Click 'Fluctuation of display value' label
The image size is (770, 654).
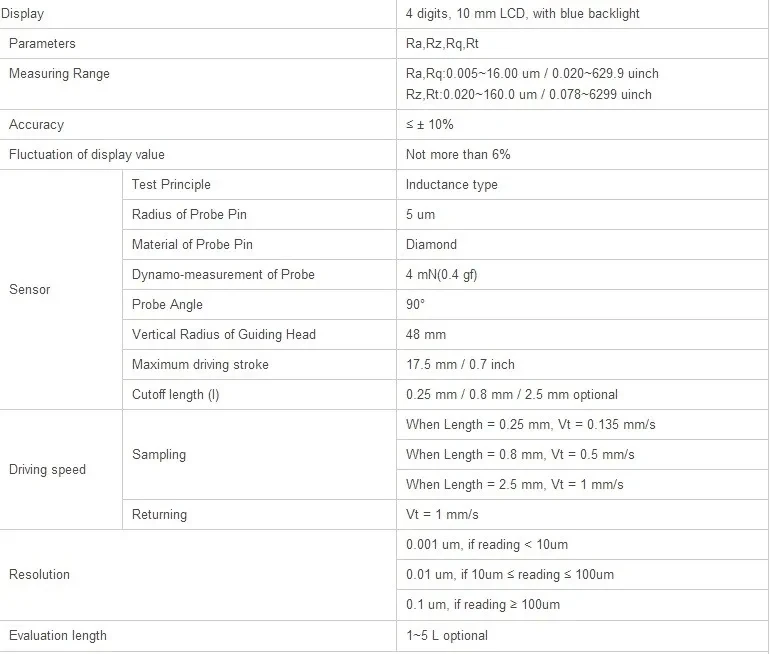pos(87,155)
